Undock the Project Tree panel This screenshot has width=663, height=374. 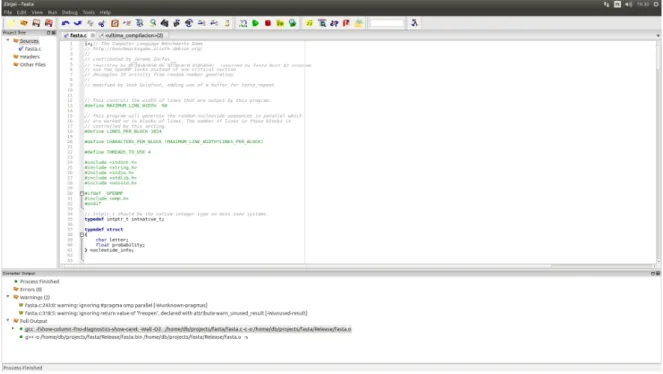49,33
